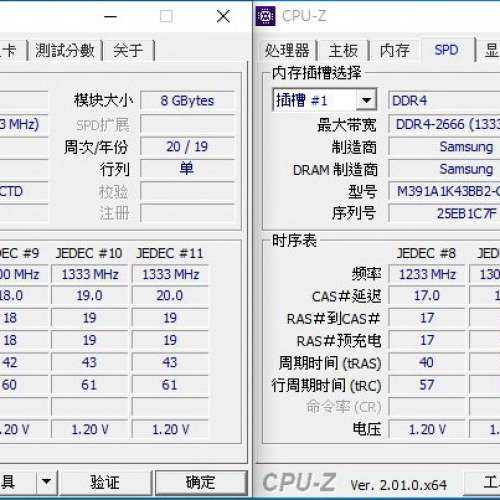Click the 17.0 CAS latency cell

[427, 296]
